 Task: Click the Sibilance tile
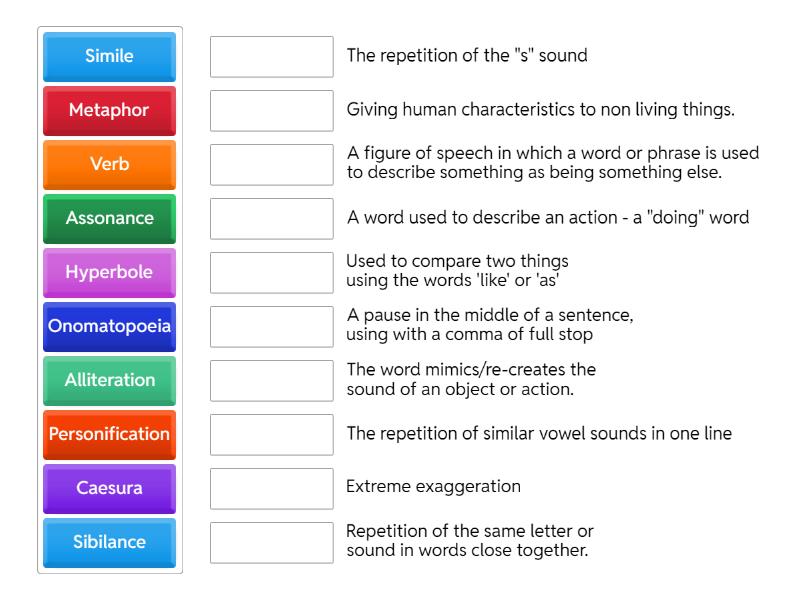pos(110,542)
